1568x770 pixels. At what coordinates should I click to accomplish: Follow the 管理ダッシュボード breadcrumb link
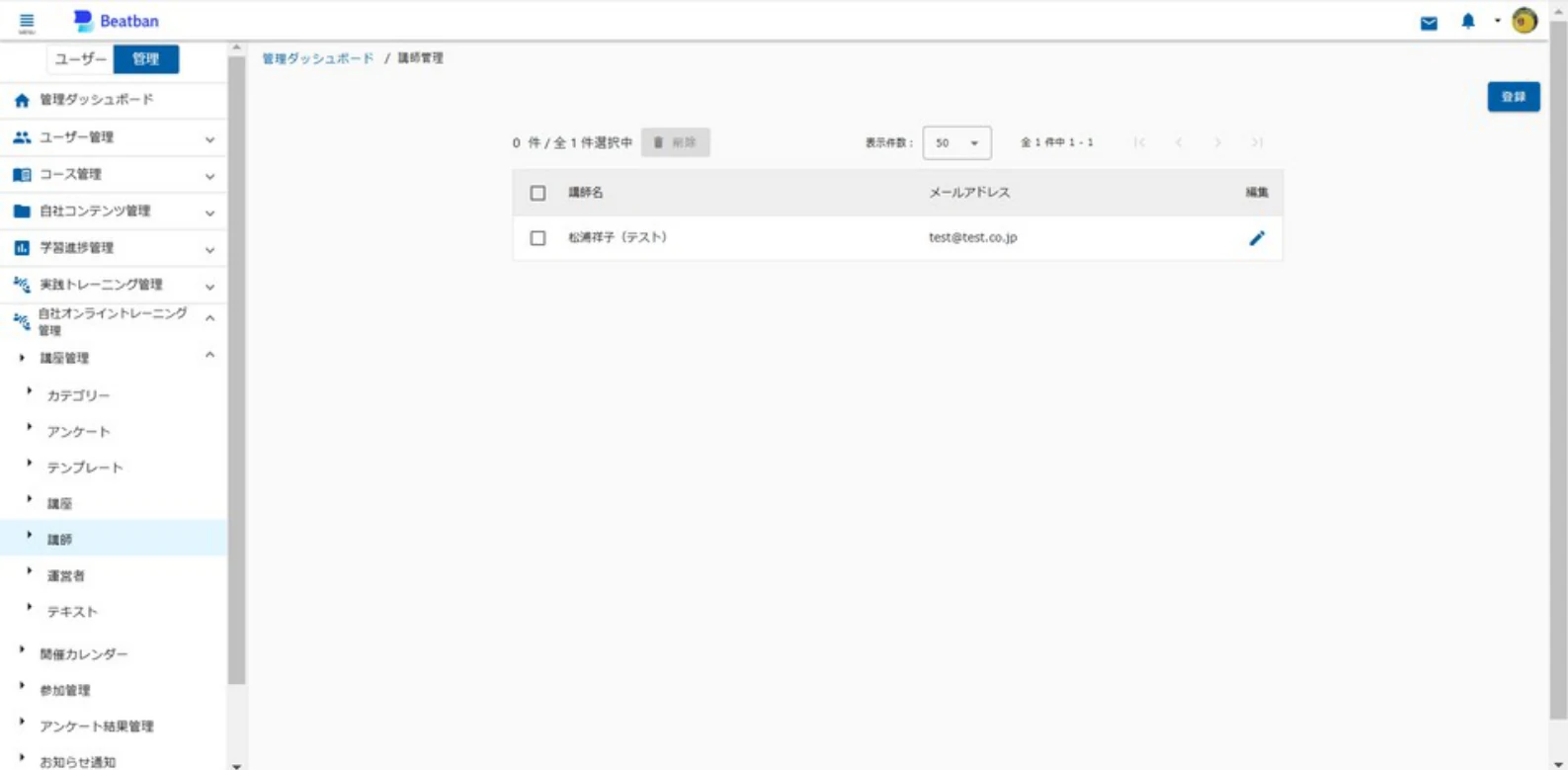(317, 58)
